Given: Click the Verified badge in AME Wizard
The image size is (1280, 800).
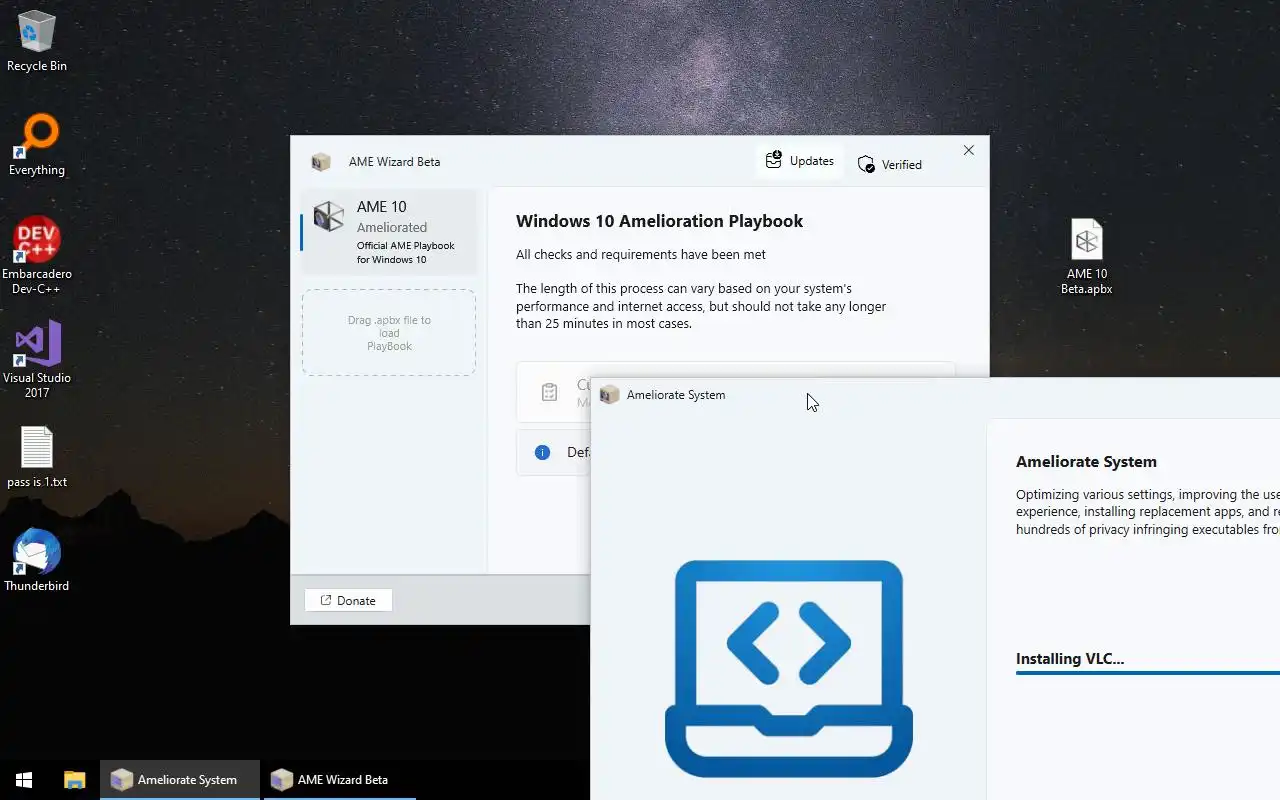Looking at the screenshot, I should point(890,164).
